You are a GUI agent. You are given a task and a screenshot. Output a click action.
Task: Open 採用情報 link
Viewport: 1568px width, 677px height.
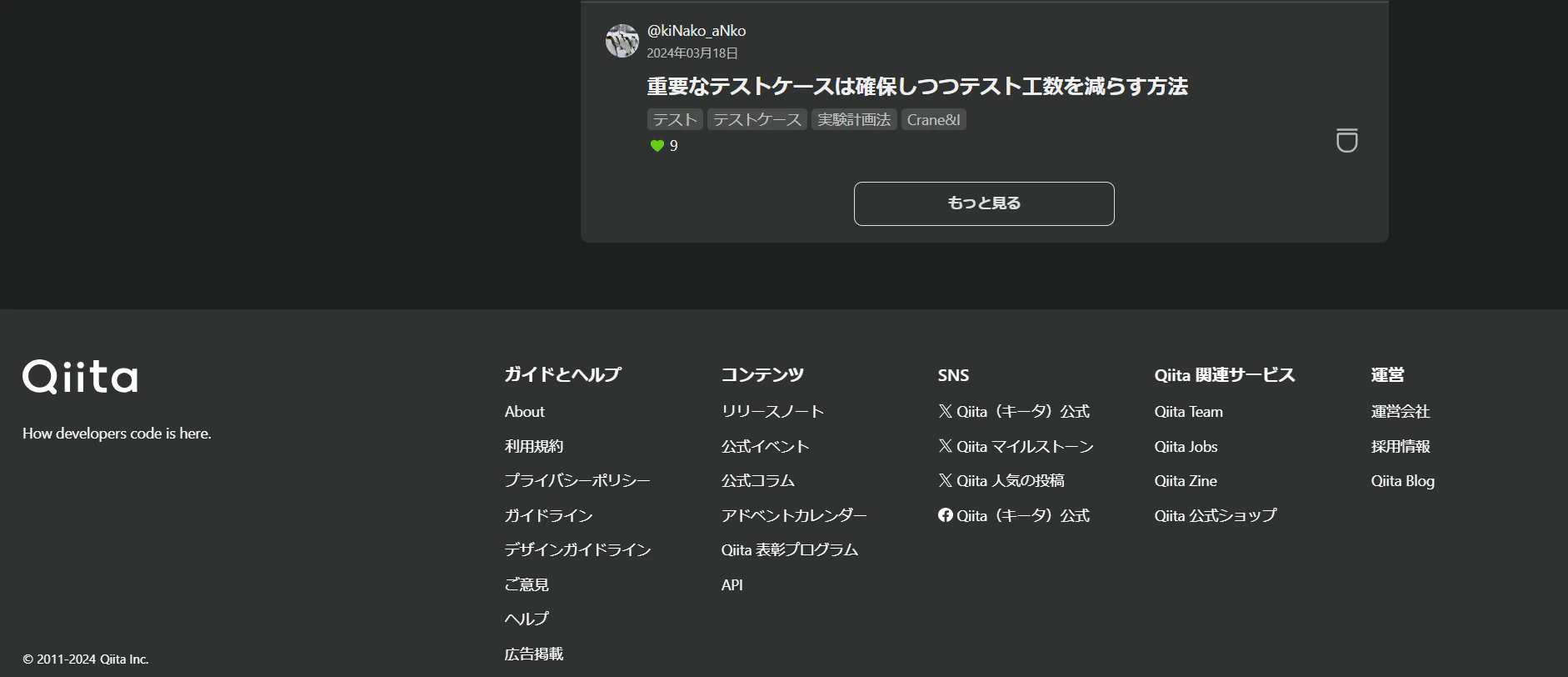[x=1401, y=446]
